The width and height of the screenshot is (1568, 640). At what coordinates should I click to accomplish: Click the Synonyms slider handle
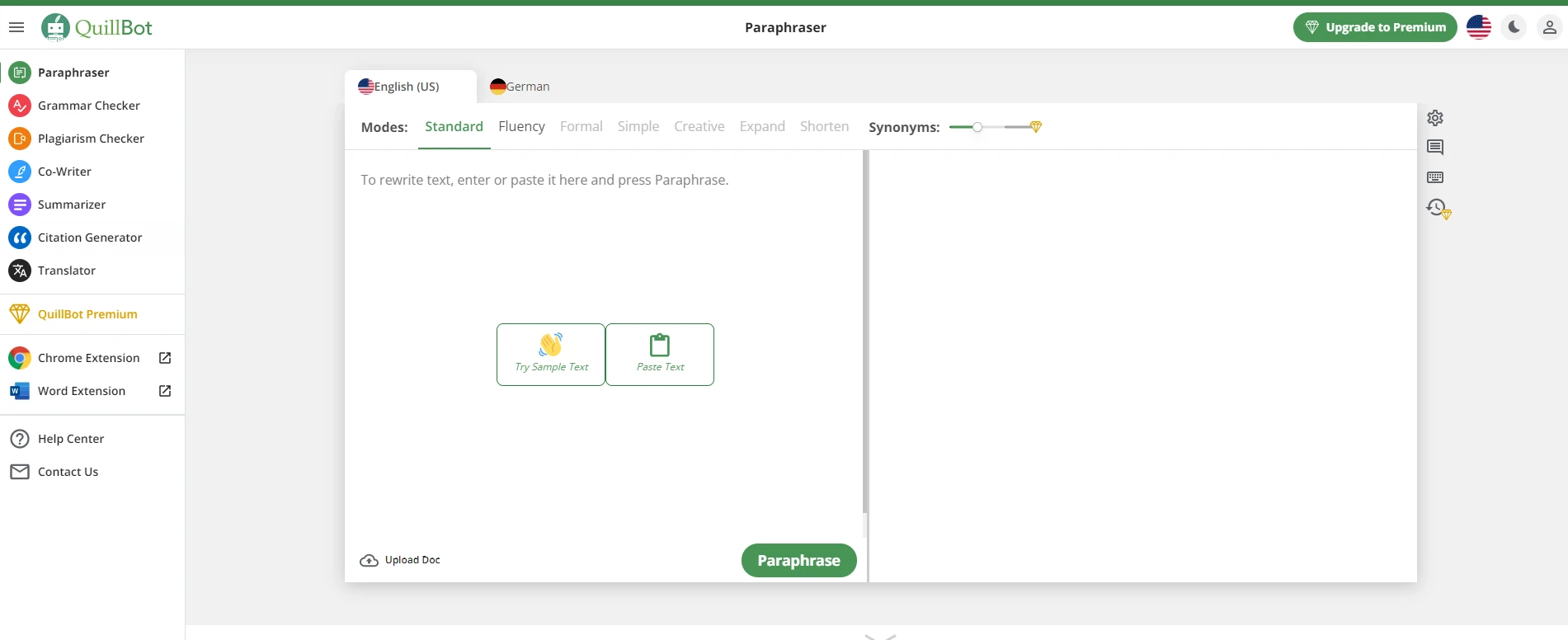(x=977, y=127)
